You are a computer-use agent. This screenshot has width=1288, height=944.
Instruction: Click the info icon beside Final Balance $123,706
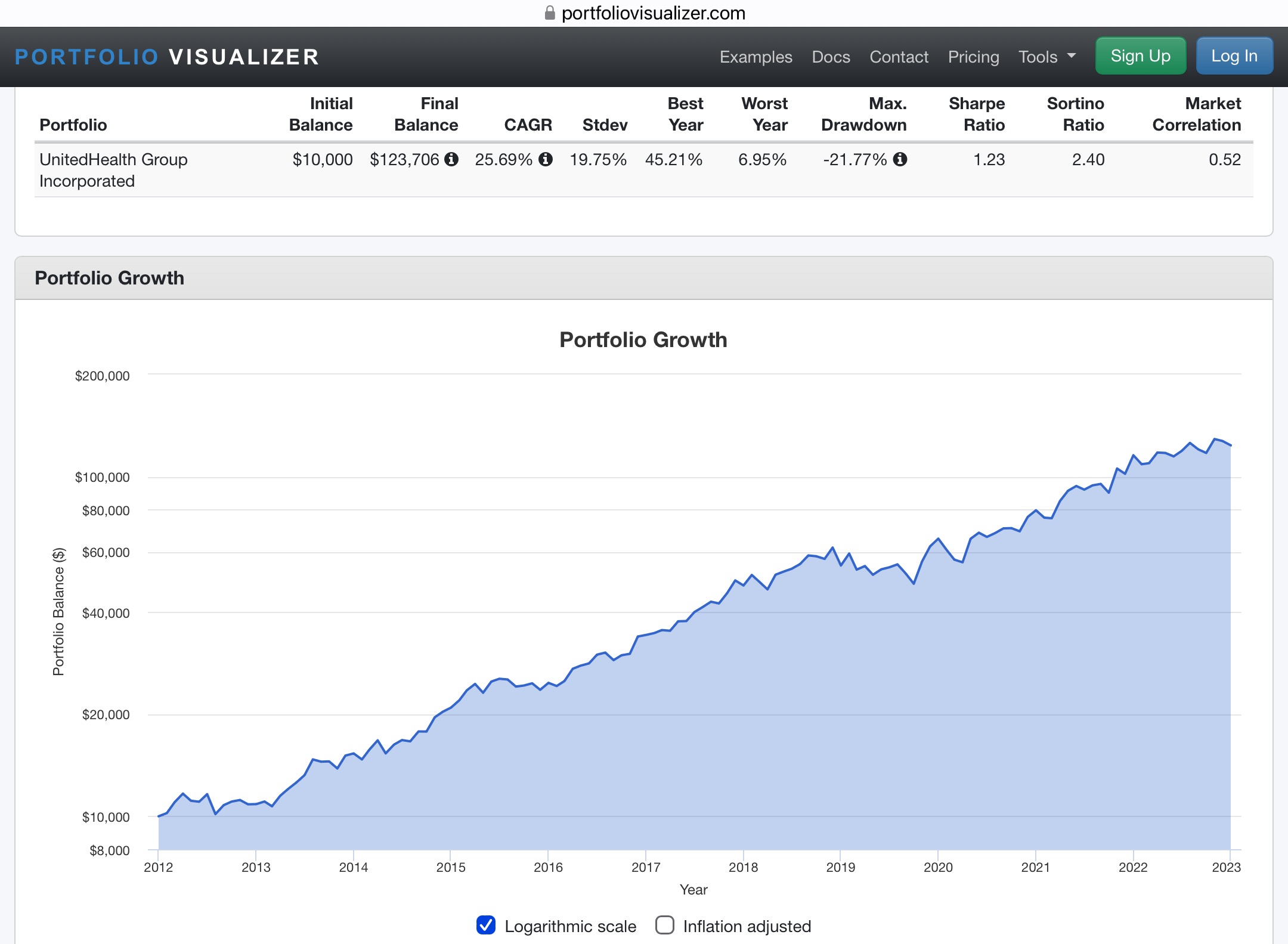pos(452,159)
